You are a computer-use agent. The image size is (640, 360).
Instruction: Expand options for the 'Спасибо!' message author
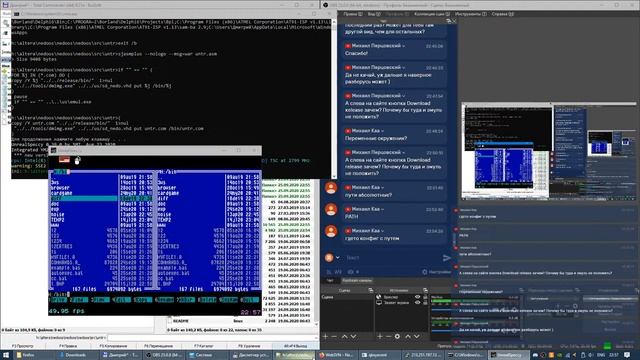404,46
